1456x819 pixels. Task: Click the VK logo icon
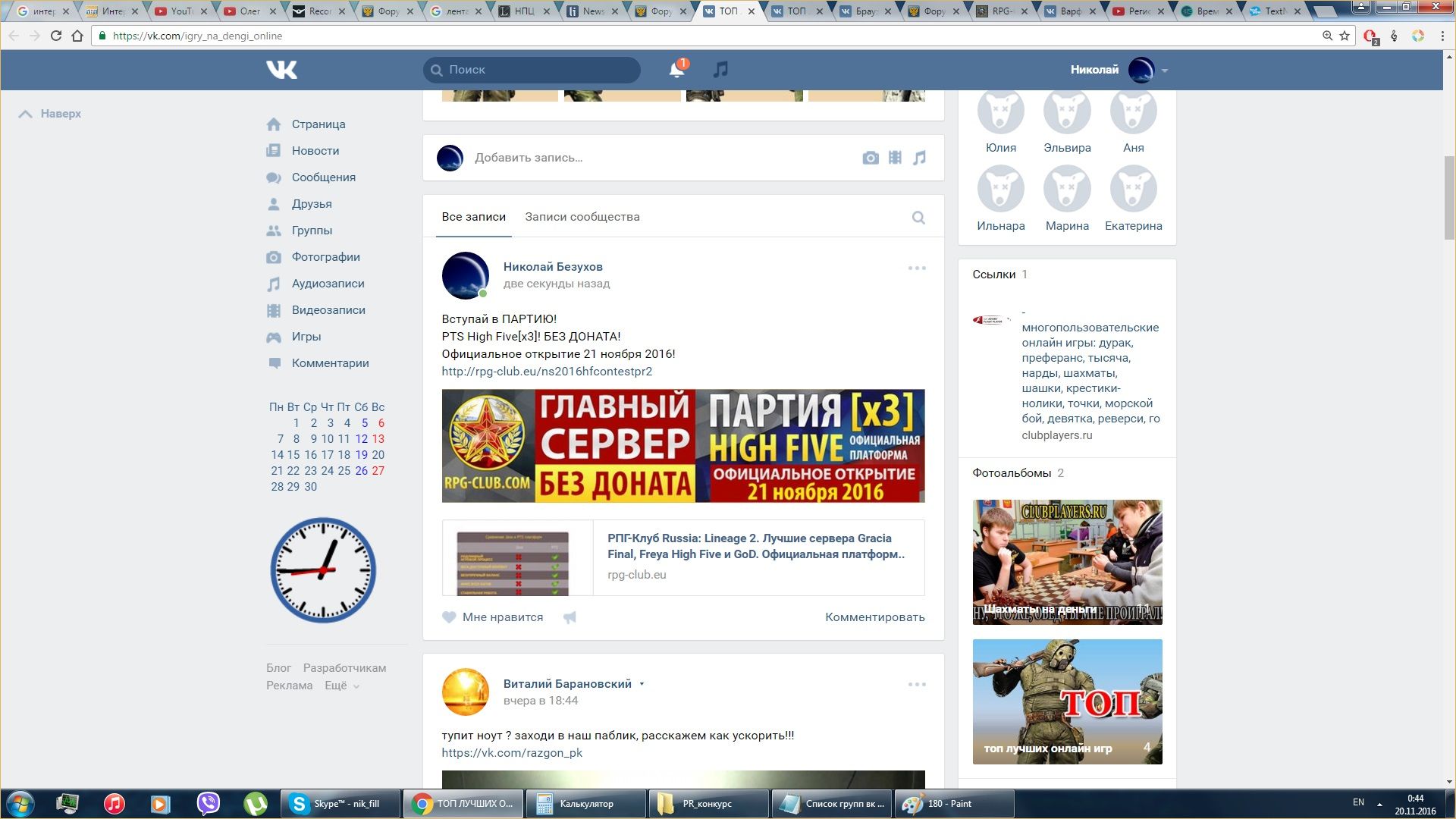tap(281, 70)
